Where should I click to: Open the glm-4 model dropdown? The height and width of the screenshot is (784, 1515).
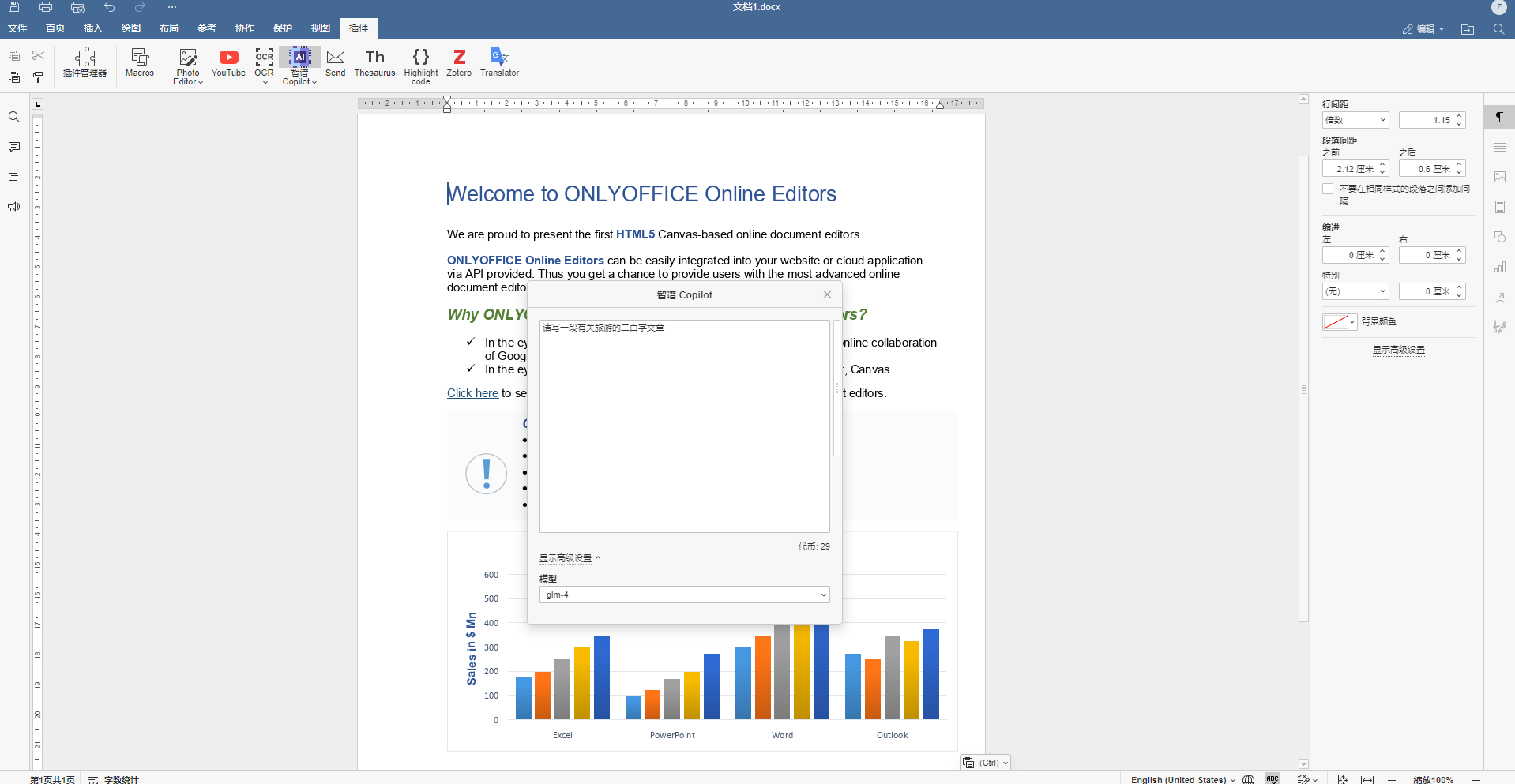click(685, 595)
